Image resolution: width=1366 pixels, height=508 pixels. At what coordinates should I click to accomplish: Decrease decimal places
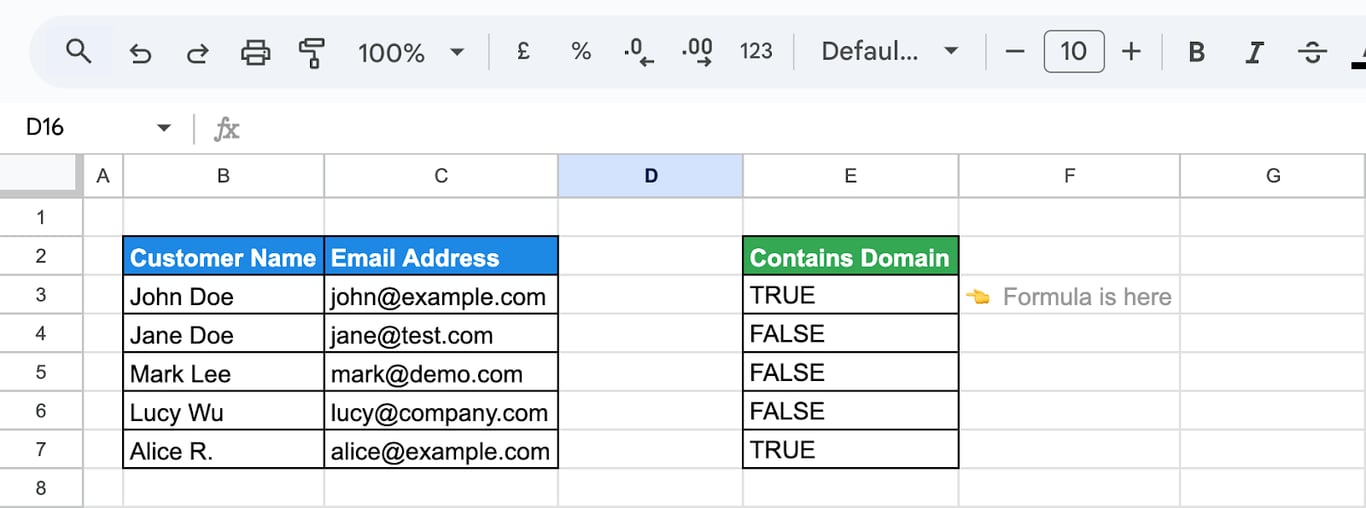pos(638,52)
